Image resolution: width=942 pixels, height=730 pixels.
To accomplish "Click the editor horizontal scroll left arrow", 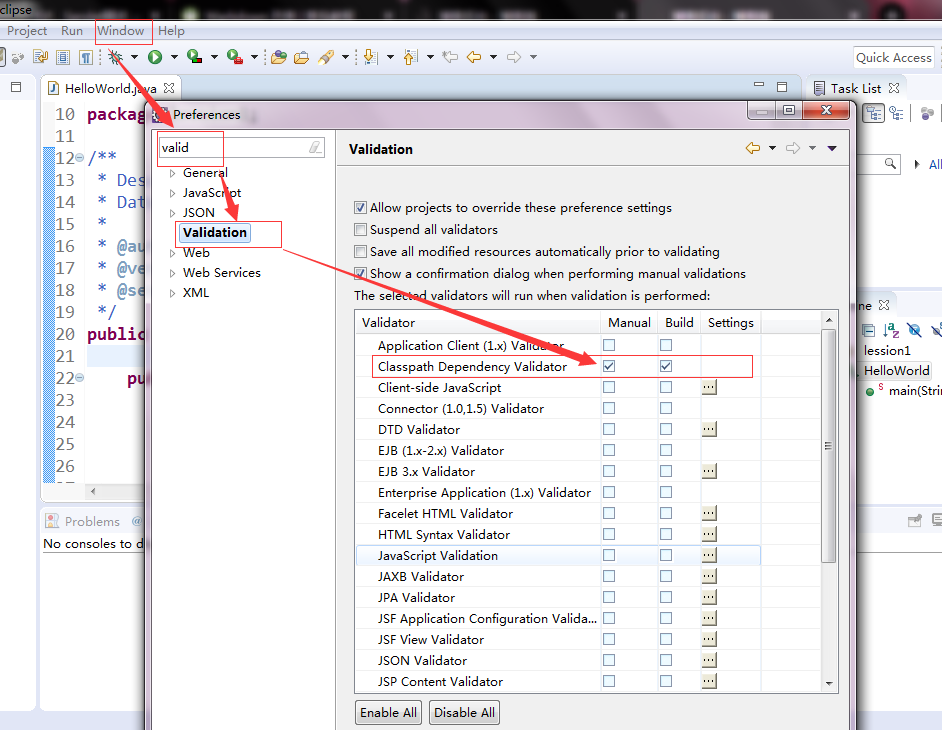I will [x=93, y=491].
